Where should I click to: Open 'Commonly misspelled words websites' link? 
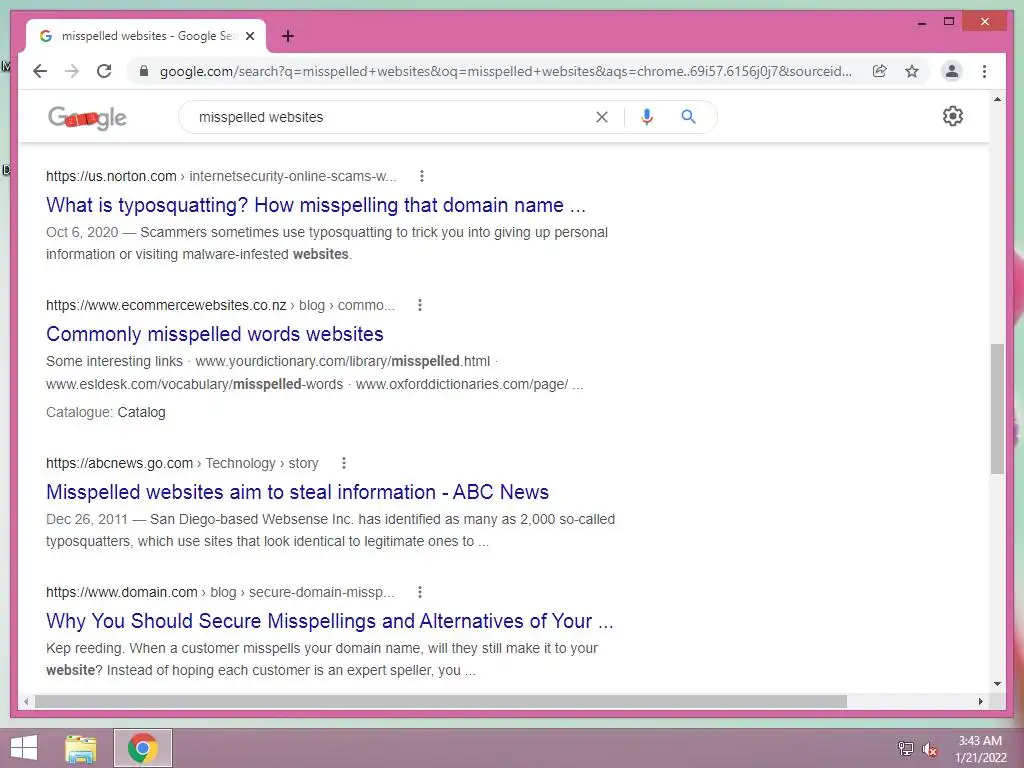pos(214,334)
